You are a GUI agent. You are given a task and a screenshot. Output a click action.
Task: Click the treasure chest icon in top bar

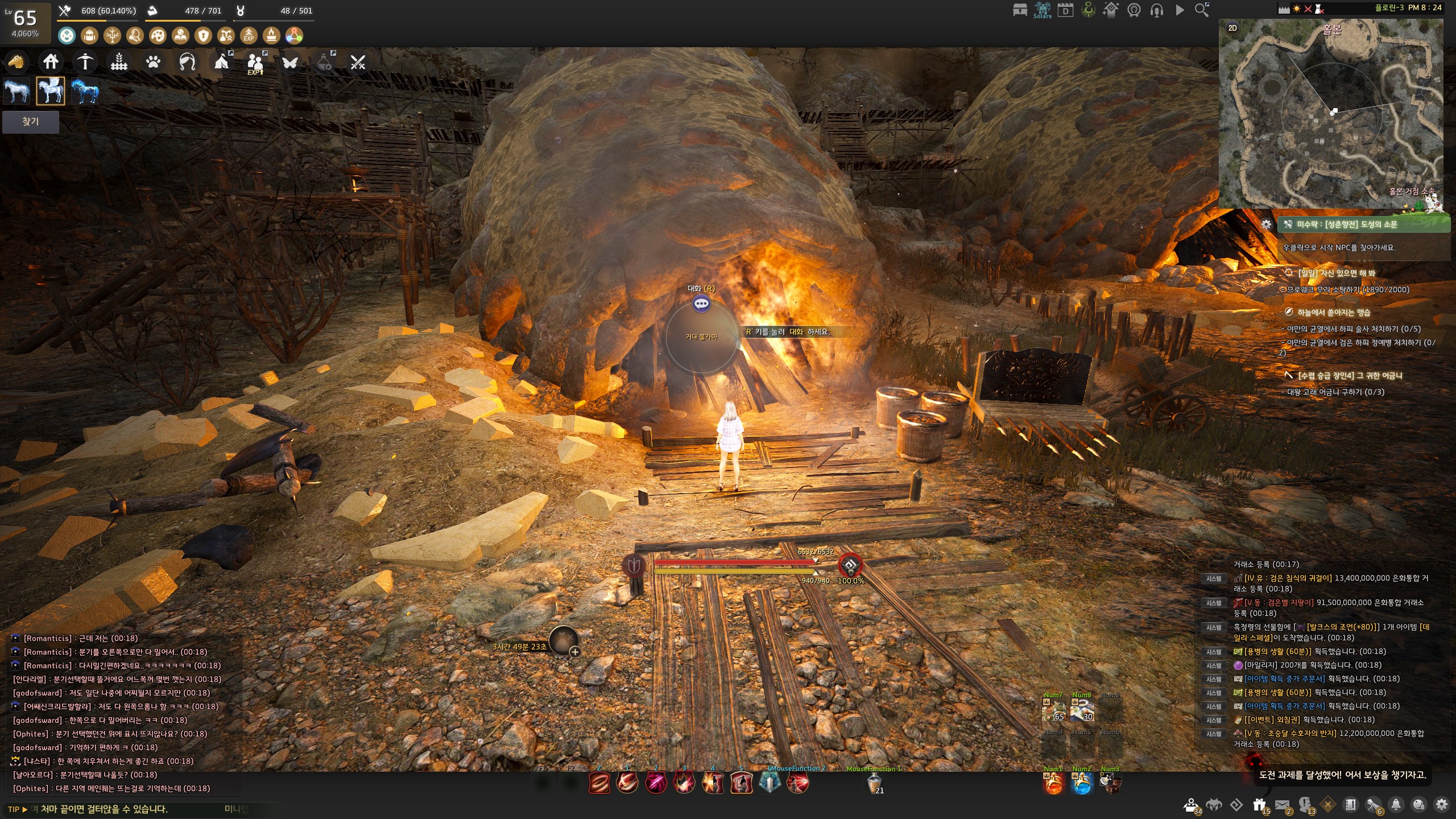[x=1020, y=10]
